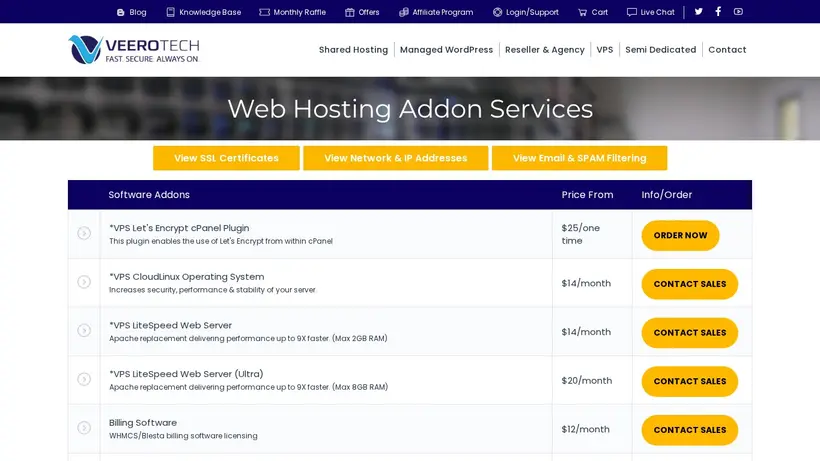Click the Login/Support text link
Viewport: 820px width, 461px height.
(x=532, y=12)
